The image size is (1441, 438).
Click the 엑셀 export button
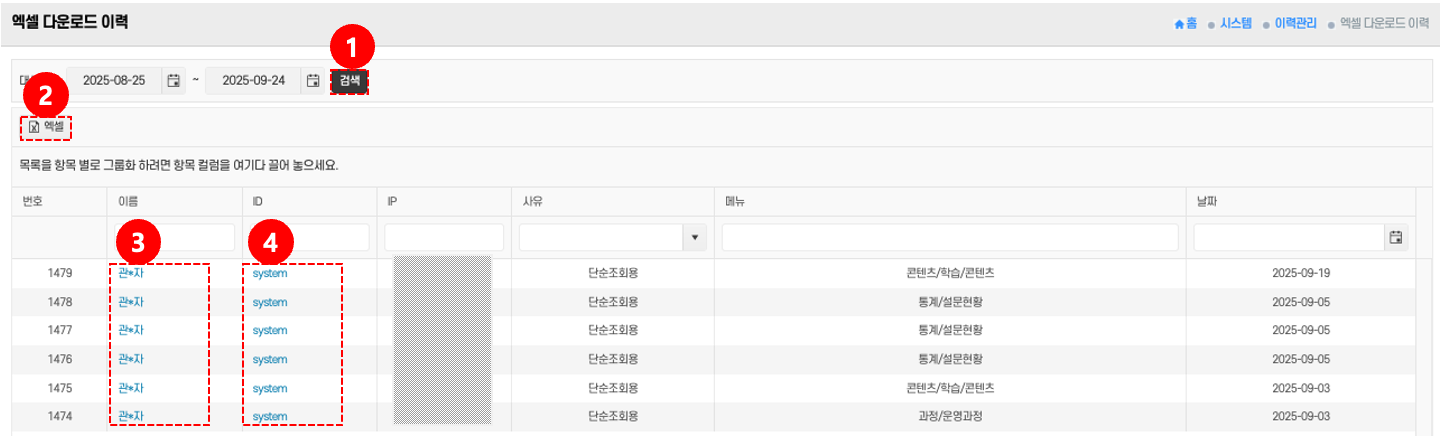tap(46, 127)
